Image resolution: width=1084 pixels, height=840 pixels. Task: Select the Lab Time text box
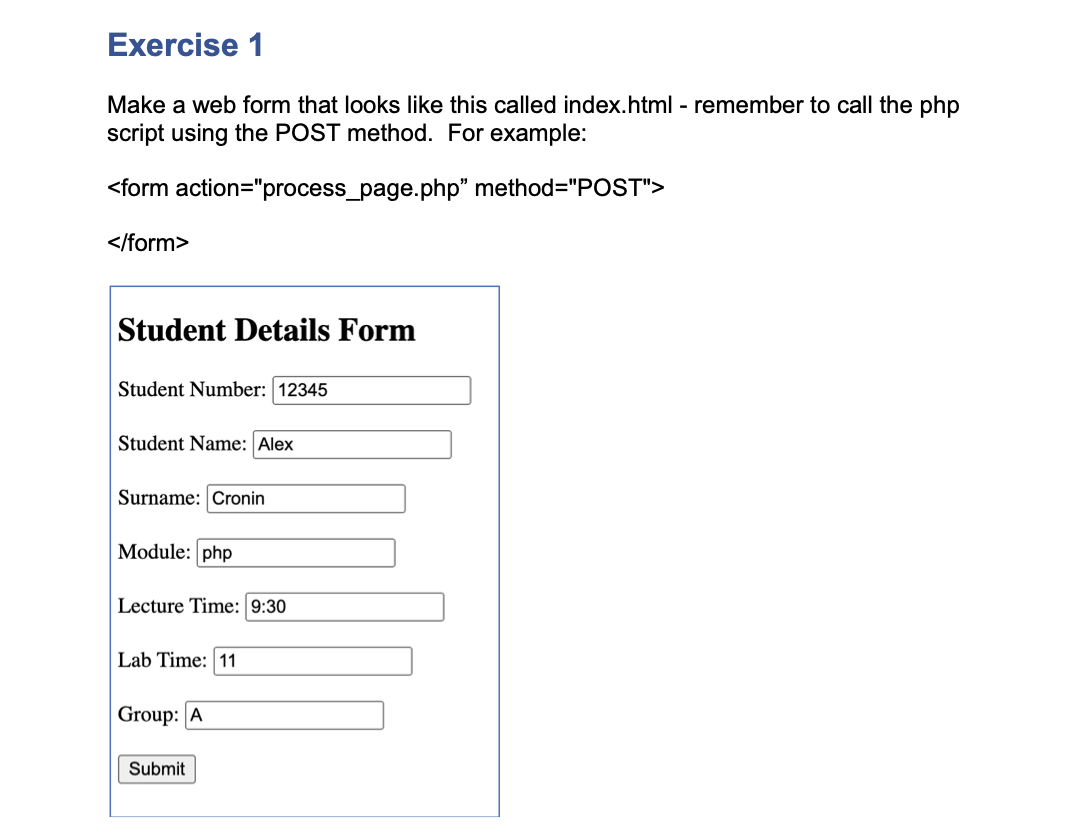[x=311, y=660]
